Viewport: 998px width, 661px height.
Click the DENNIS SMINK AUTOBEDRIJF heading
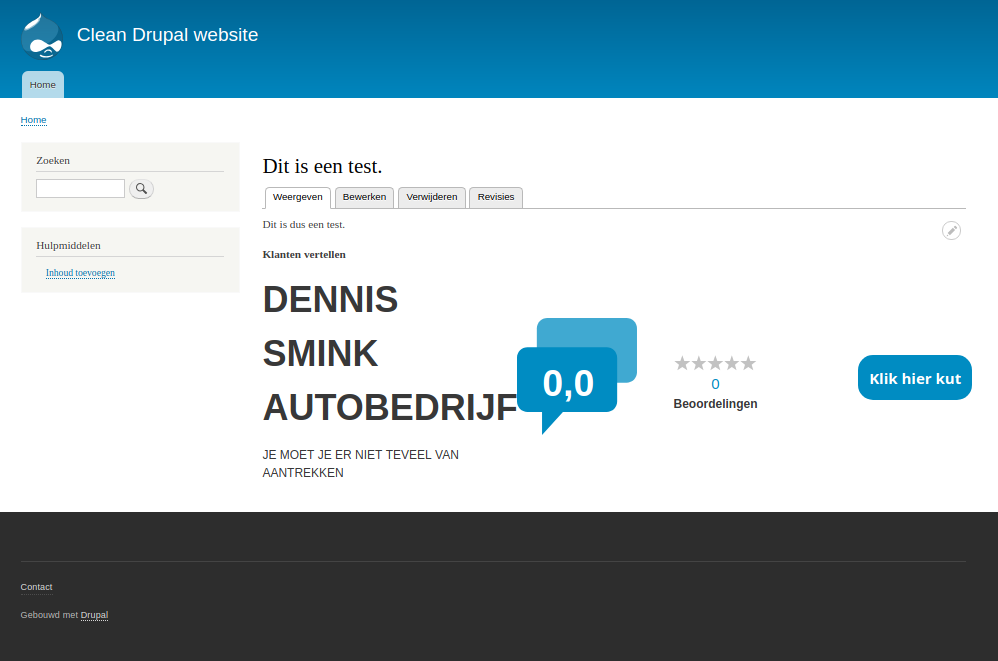click(390, 353)
